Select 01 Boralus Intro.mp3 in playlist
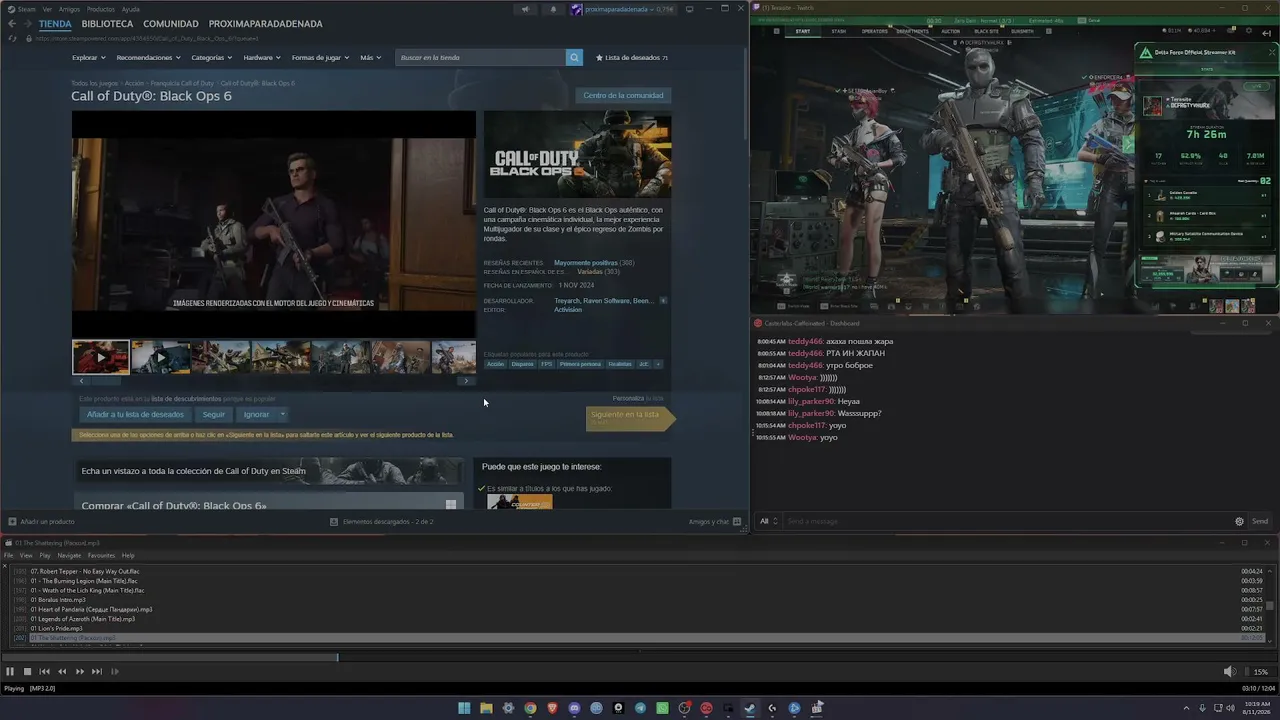Screen dimensions: 1280x720 [x=58, y=600]
